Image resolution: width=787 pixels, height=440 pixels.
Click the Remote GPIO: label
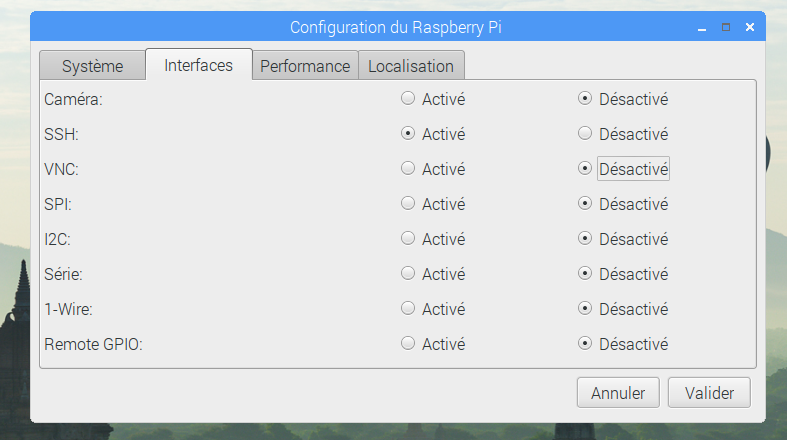coord(93,344)
